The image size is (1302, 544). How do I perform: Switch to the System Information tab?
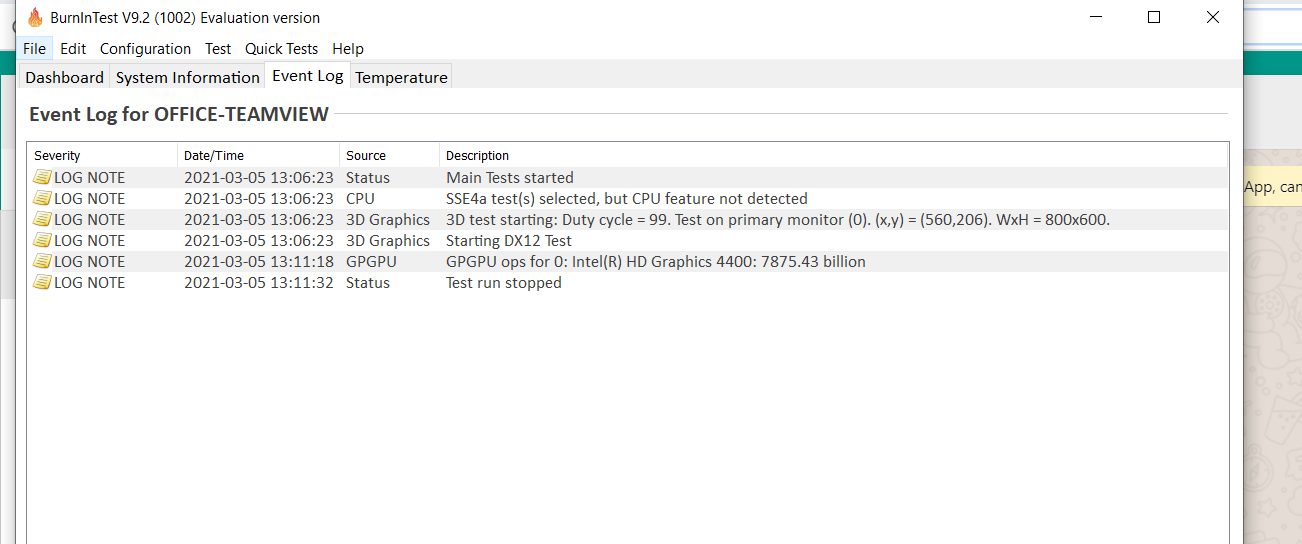pos(187,77)
